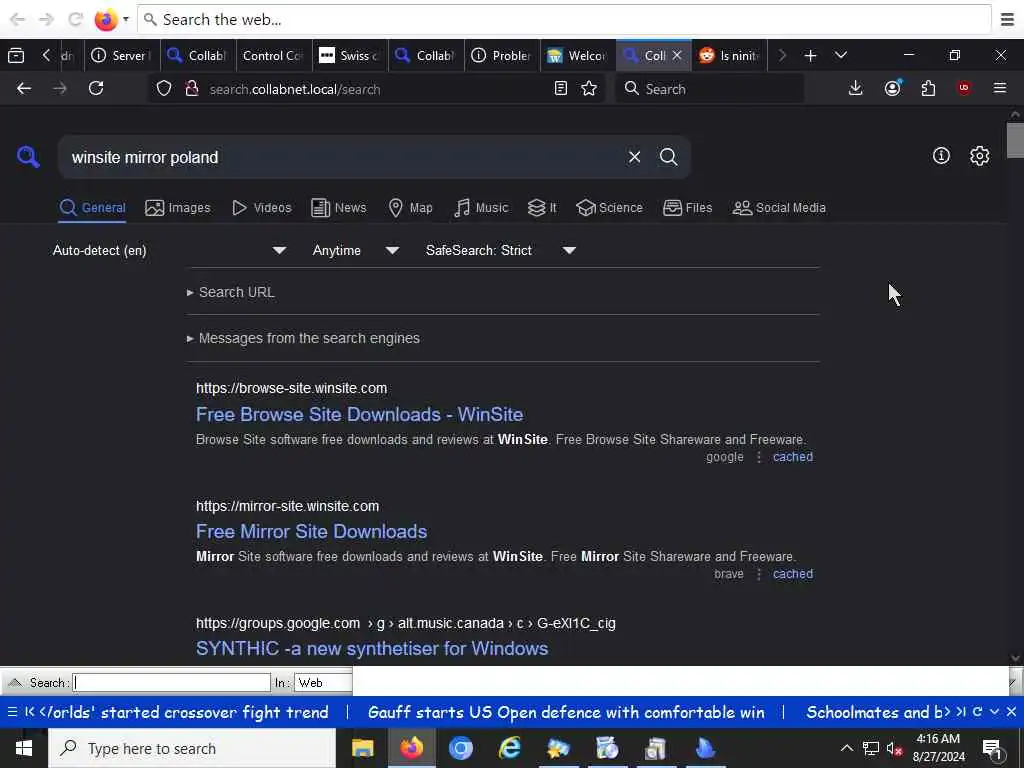1024x768 pixels.
Task: Open Internet Explorer from taskbar
Action: [509, 748]
